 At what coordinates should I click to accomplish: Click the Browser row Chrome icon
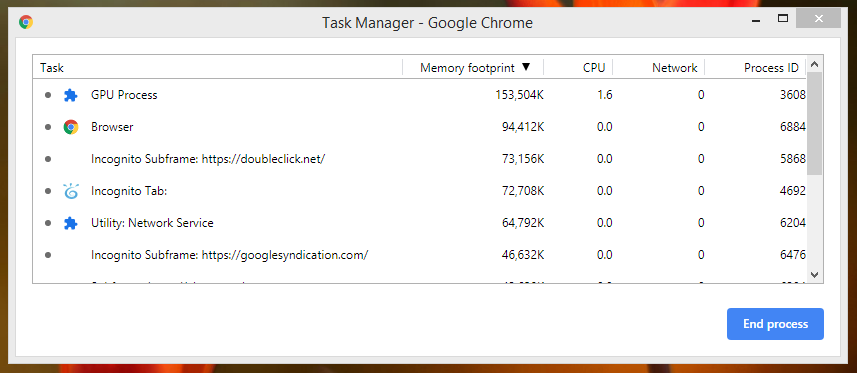point(71,127)
